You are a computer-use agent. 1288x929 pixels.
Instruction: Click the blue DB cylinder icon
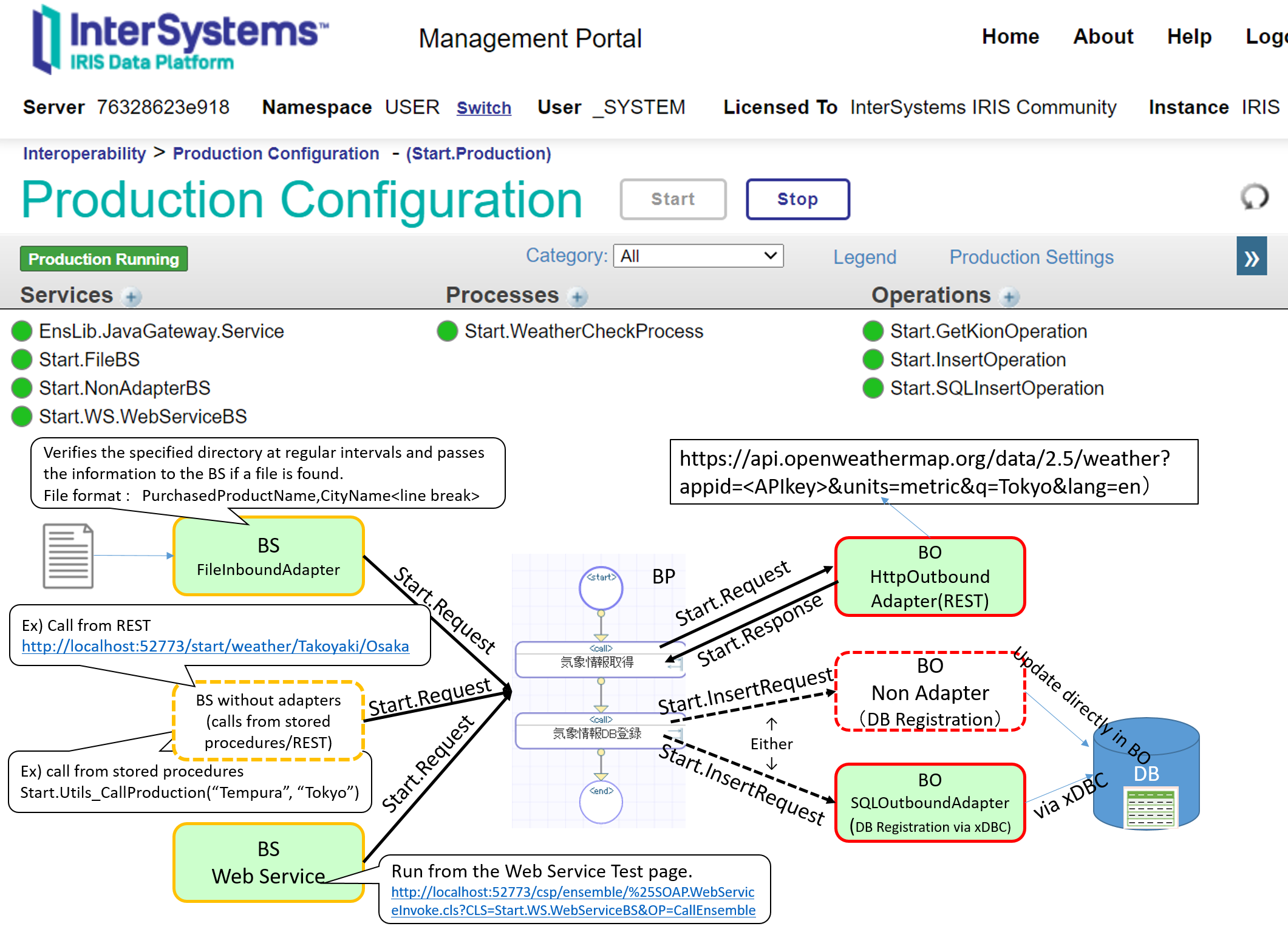(x=1146, y=773)
